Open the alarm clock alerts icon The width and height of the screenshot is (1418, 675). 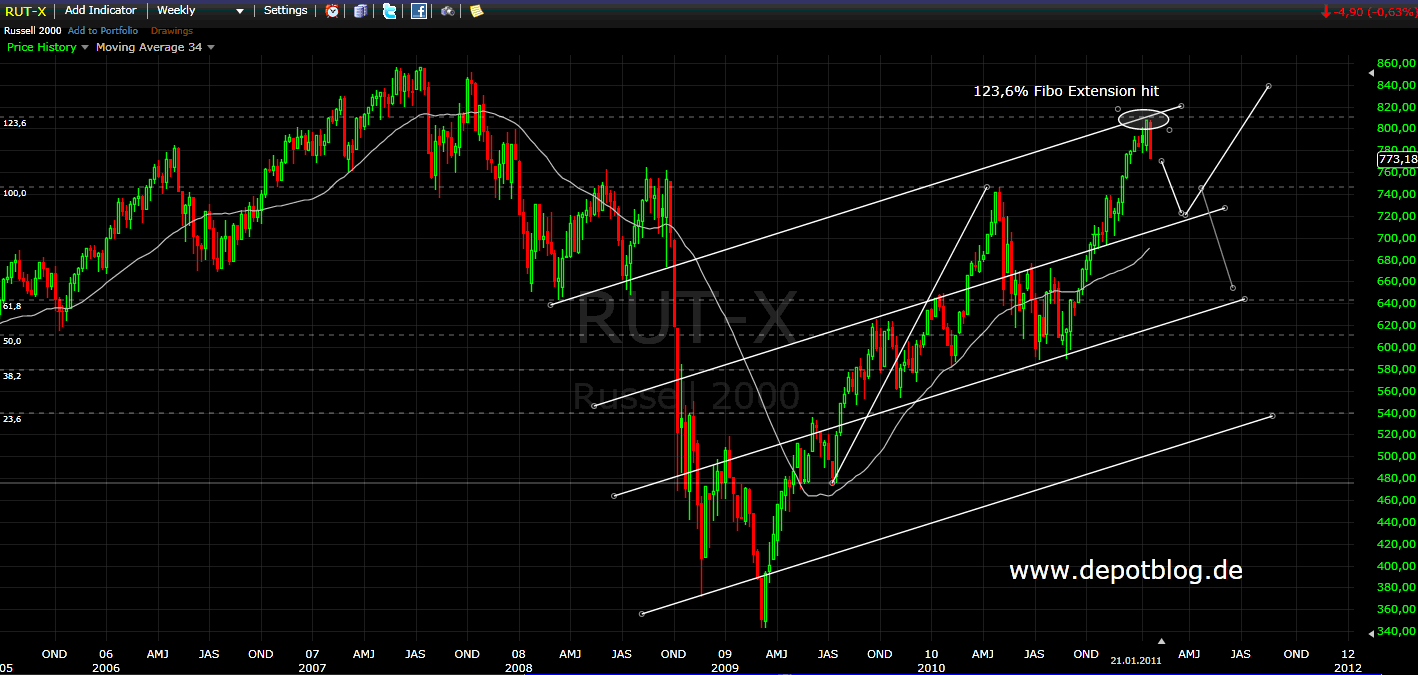pos(332,11)
